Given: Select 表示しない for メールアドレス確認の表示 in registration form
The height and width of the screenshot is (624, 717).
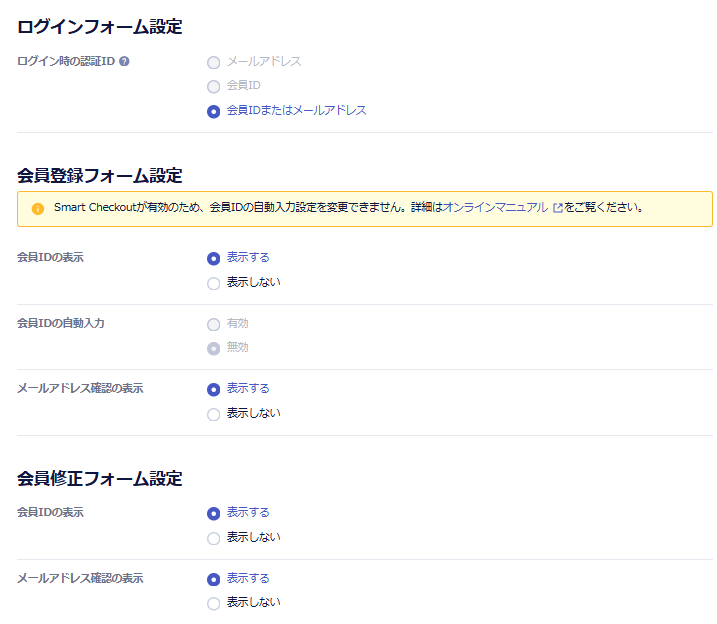Looking at the screenshot, I should pyautogui.click(x=214, y=414).
